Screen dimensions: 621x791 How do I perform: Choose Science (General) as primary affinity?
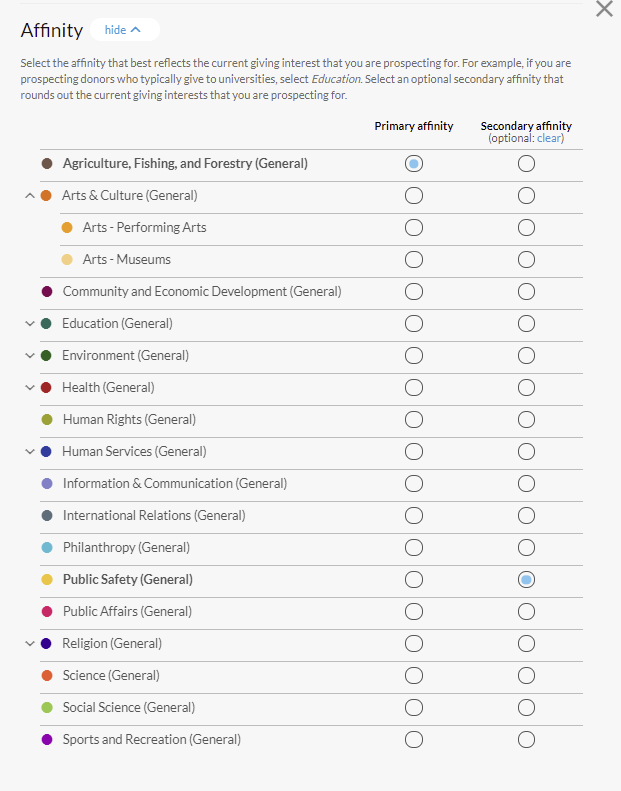(414, 676)
